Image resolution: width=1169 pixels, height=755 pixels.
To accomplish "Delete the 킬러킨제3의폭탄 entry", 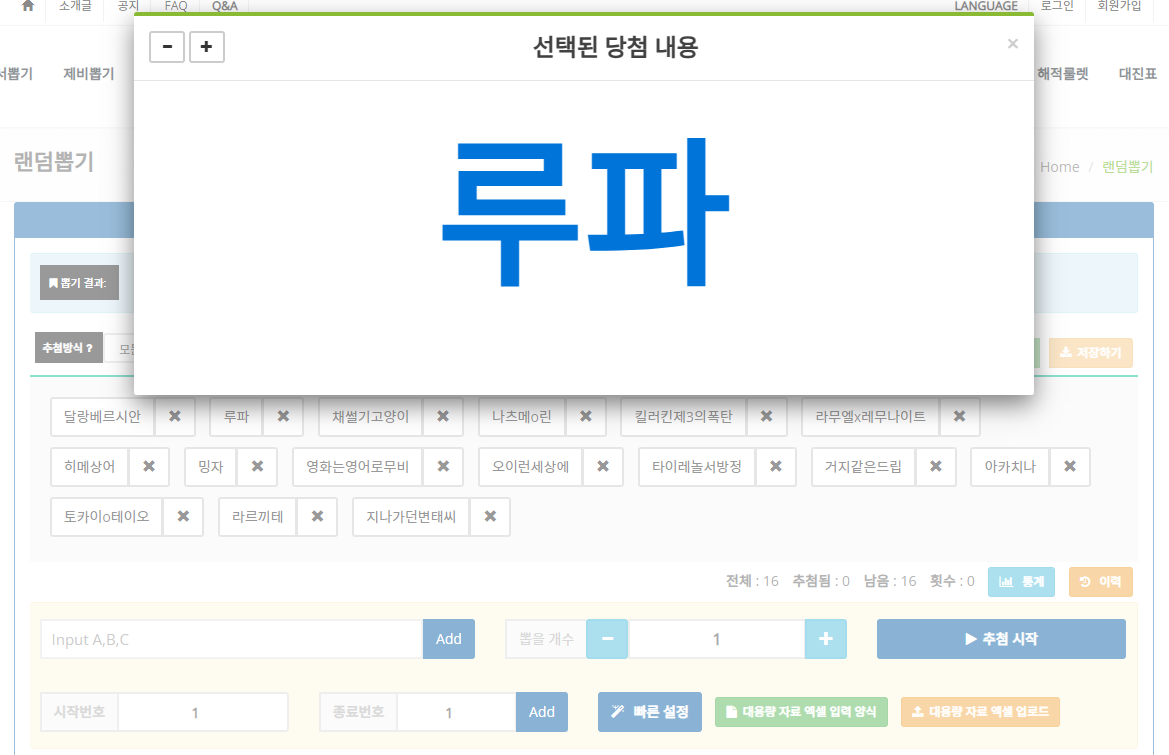I will click(767, 417).
